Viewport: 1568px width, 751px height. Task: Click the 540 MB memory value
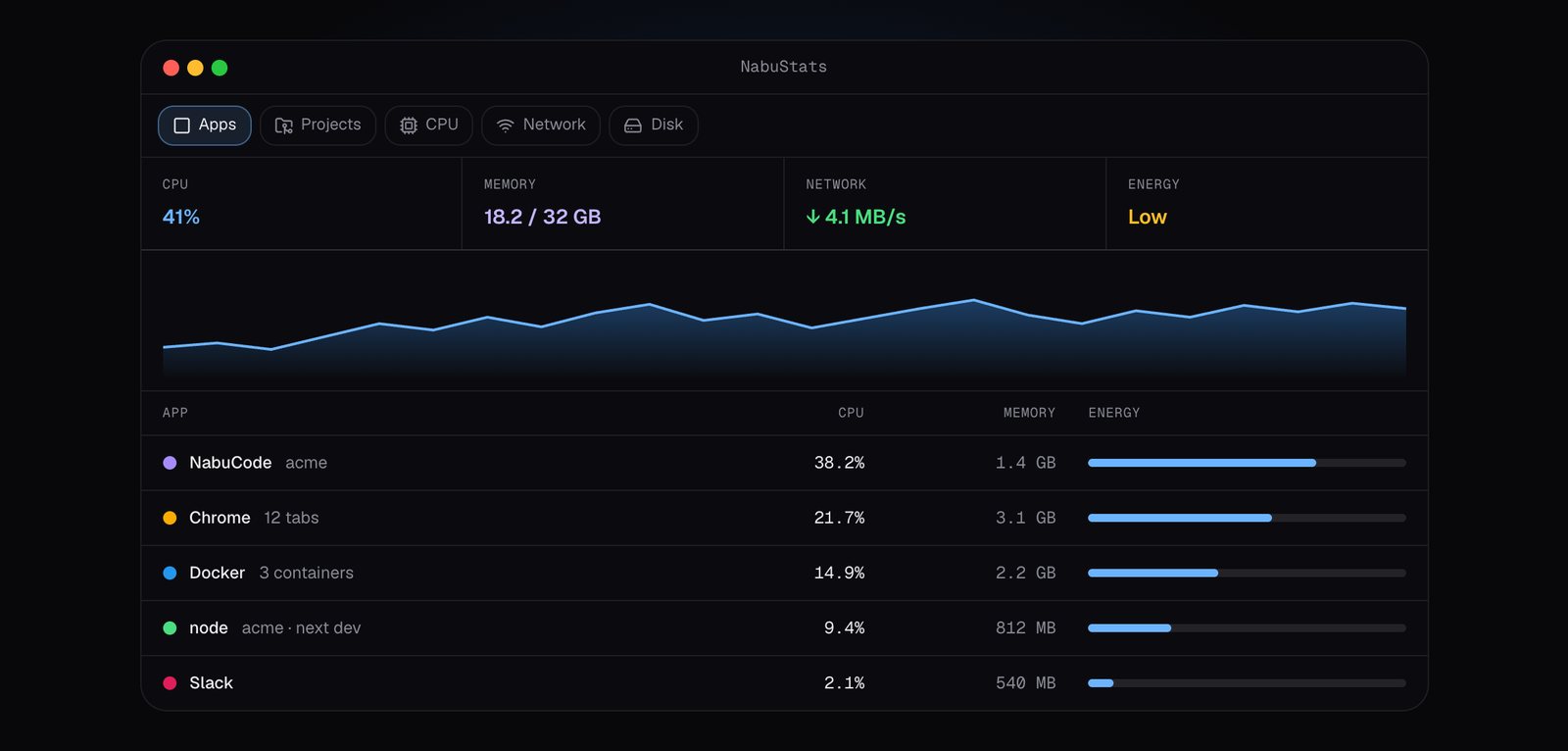point(1026,682)
